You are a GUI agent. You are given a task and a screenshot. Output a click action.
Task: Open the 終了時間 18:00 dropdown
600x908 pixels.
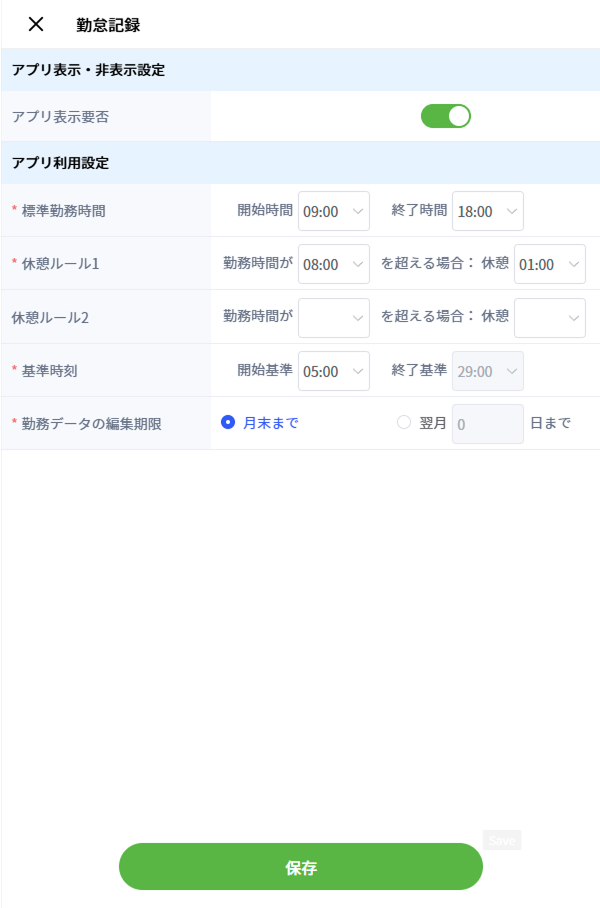click(487, 211)
